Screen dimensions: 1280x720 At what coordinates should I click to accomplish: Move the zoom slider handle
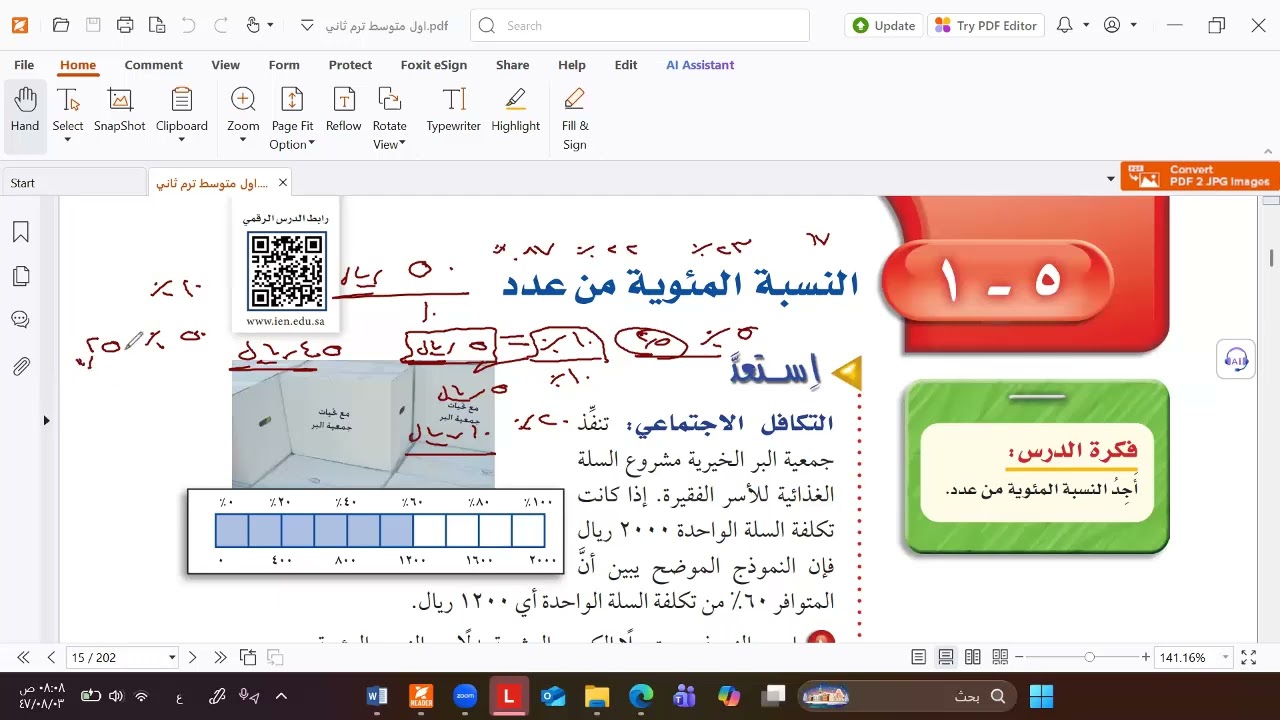[x=1090, y=657]
